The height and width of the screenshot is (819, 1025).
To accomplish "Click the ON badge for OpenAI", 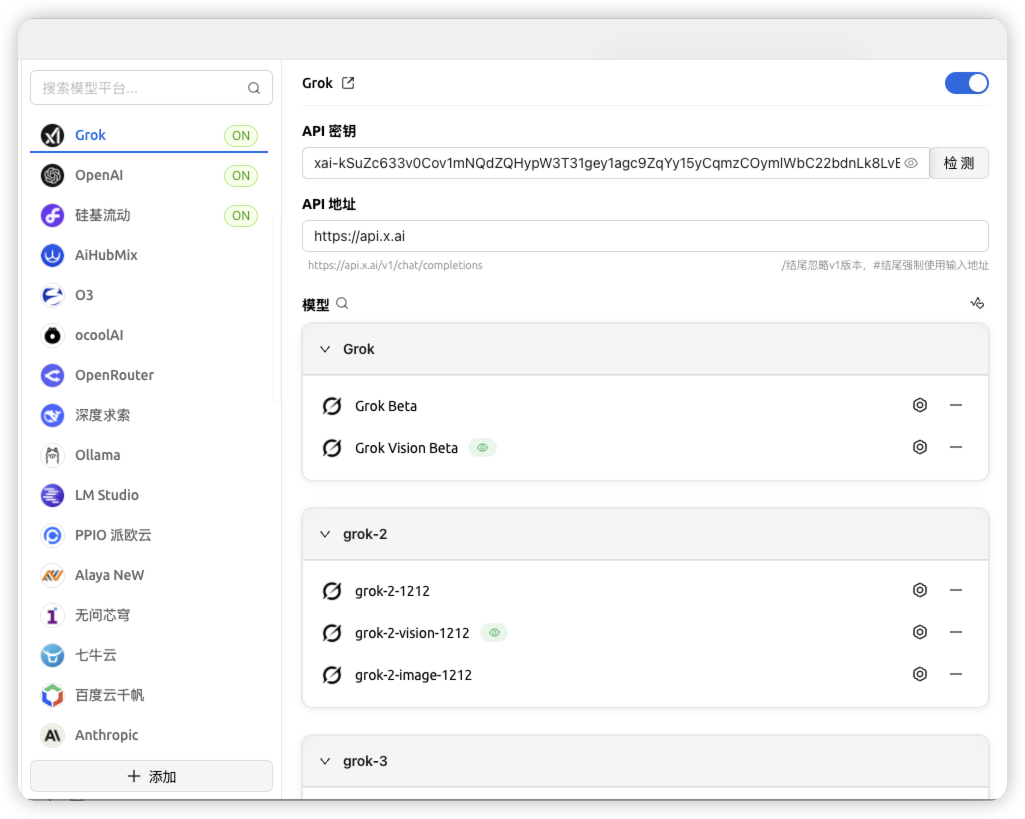I will (241, 175).
